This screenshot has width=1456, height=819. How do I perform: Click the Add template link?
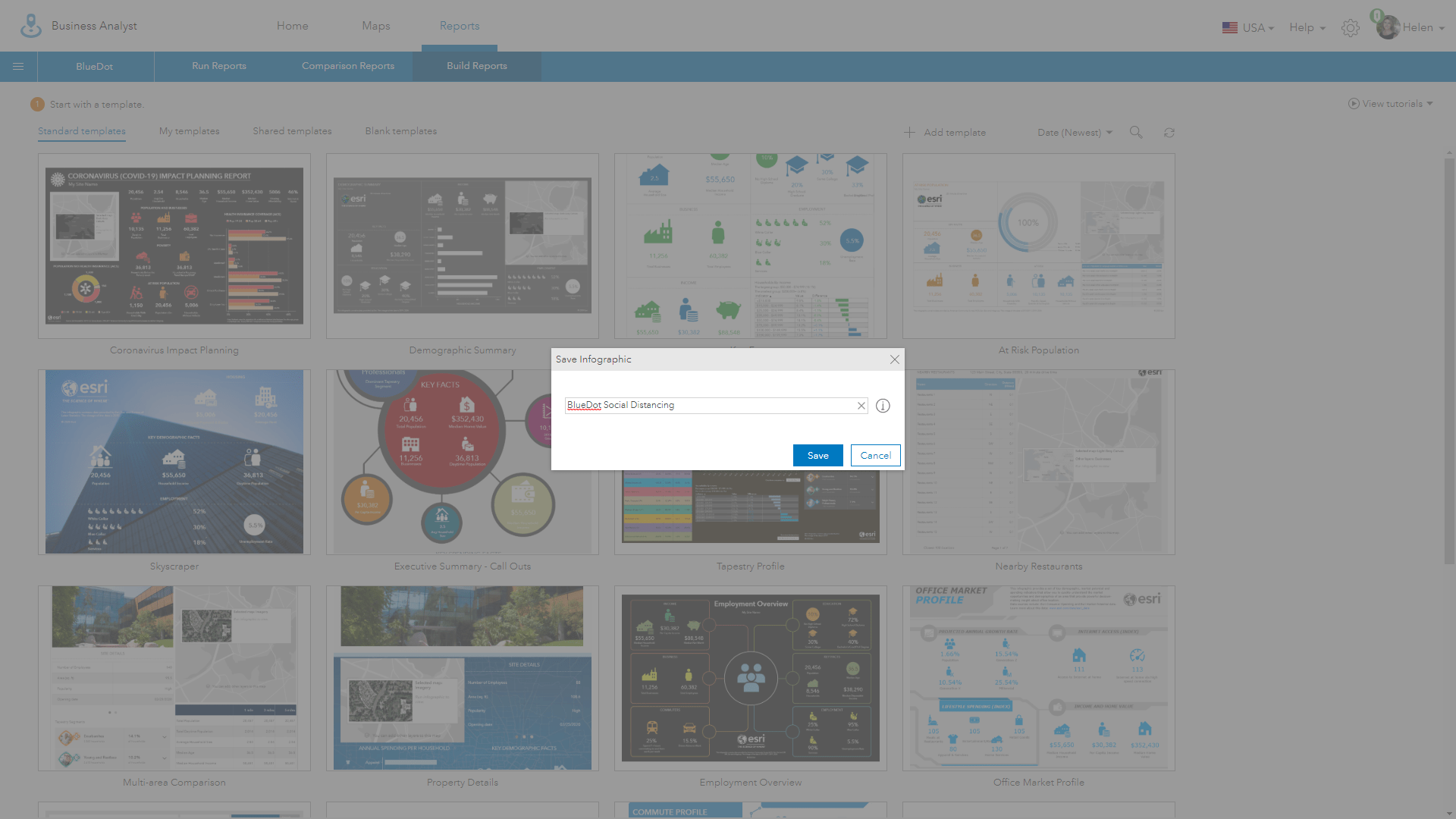pos(955,133)
